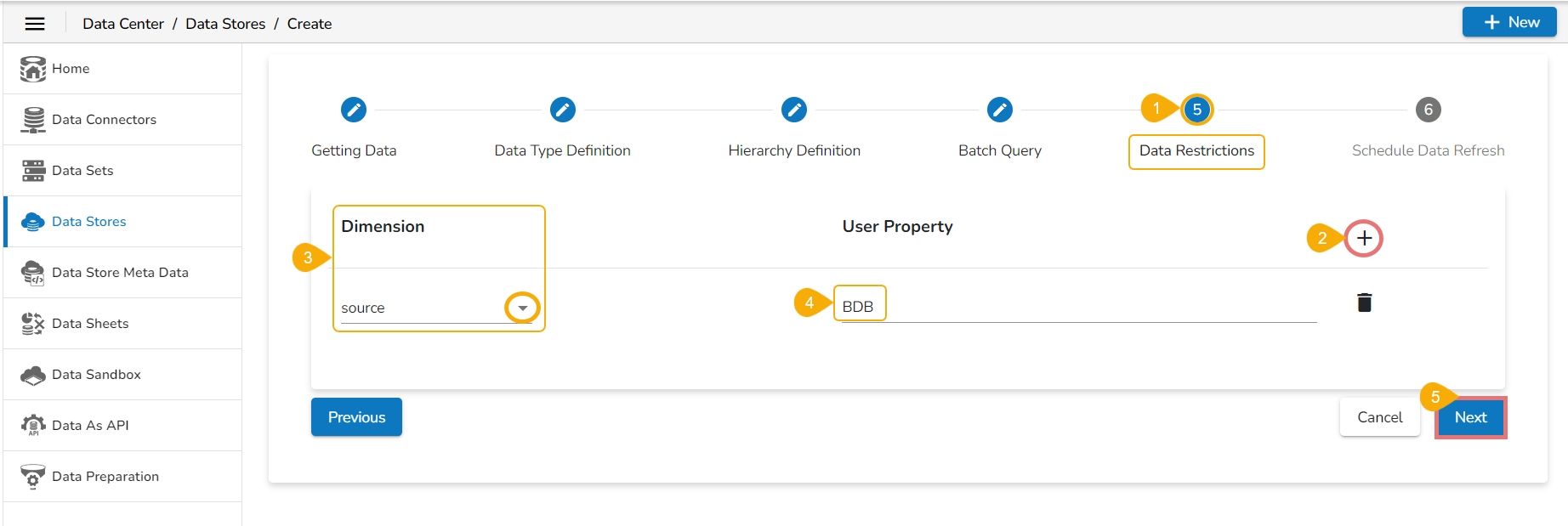The image size is (1568, 526).
Task: Open Data Sandbox from the sidebar
Action: pyautogui.click(x=96, y=375)
